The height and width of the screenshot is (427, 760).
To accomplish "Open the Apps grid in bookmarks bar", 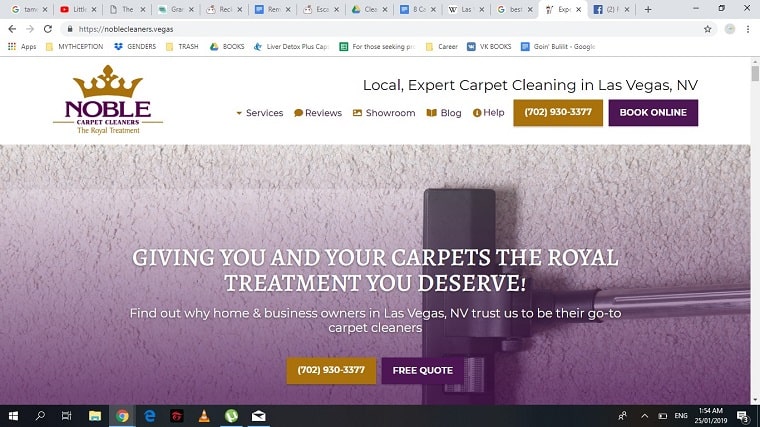I will [x=22, y=47].
